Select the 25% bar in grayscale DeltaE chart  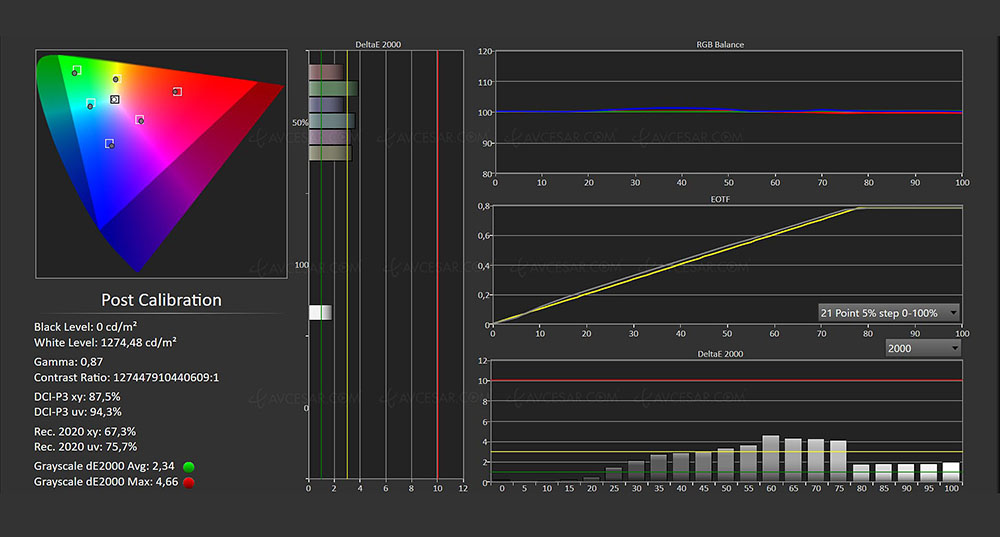click(613, 475)
